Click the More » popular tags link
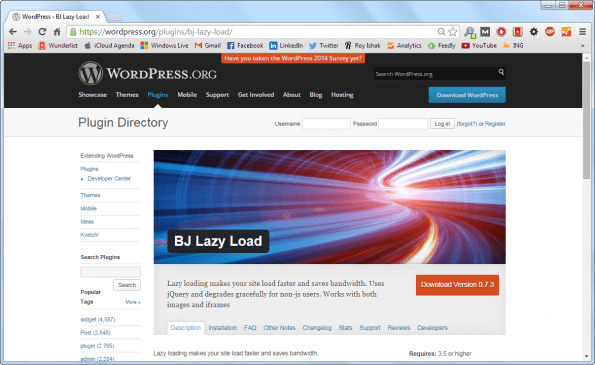 133,302
